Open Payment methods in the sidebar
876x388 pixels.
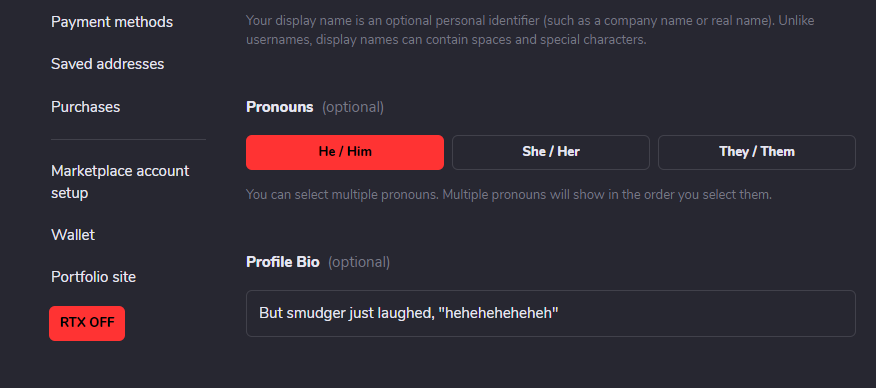[x=112, y=22]
